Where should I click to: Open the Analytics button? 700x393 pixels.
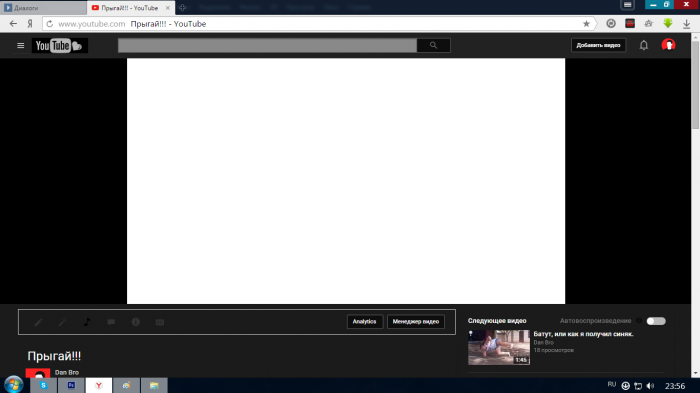click(x=364, y=322)
